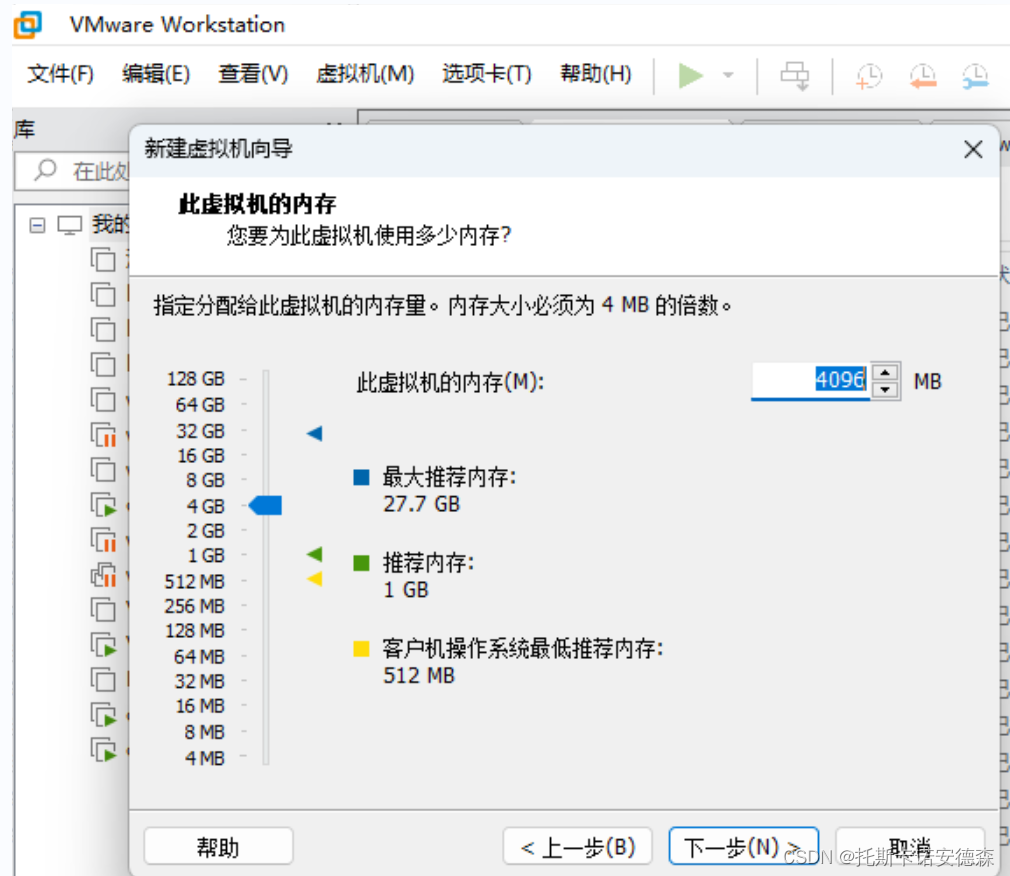Viewport: 1010px width, 876px height.
Task: Click the green recommended memory marker
Action: pyautogui.click(x=314, y=554)
